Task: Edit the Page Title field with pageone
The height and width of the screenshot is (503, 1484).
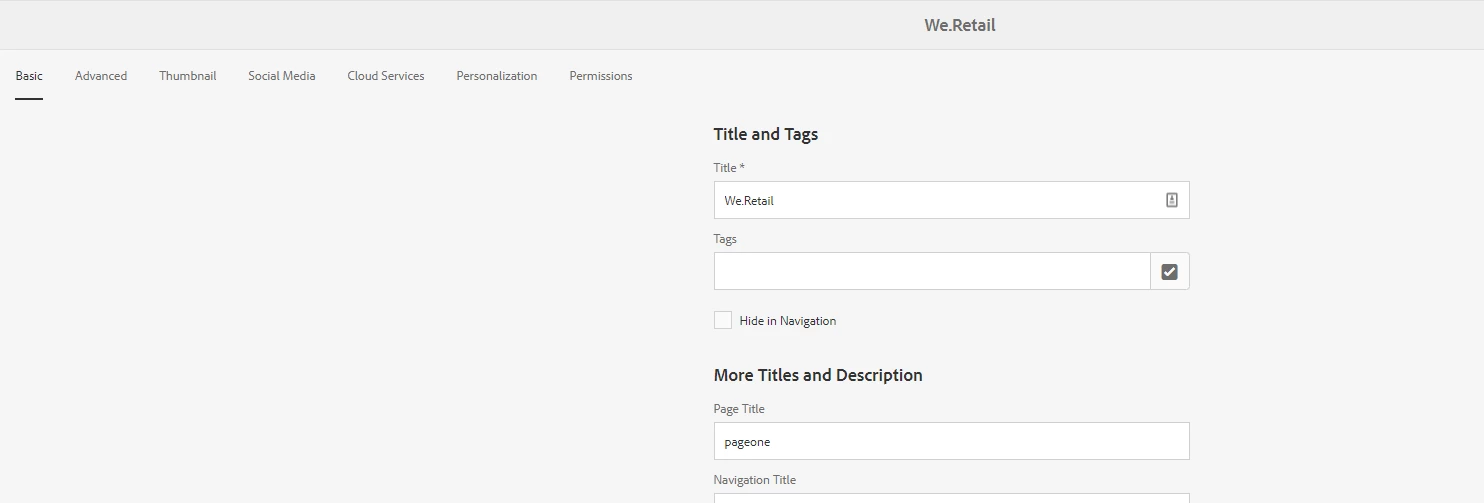Action: pyautogui.click(x=951, y=441)
